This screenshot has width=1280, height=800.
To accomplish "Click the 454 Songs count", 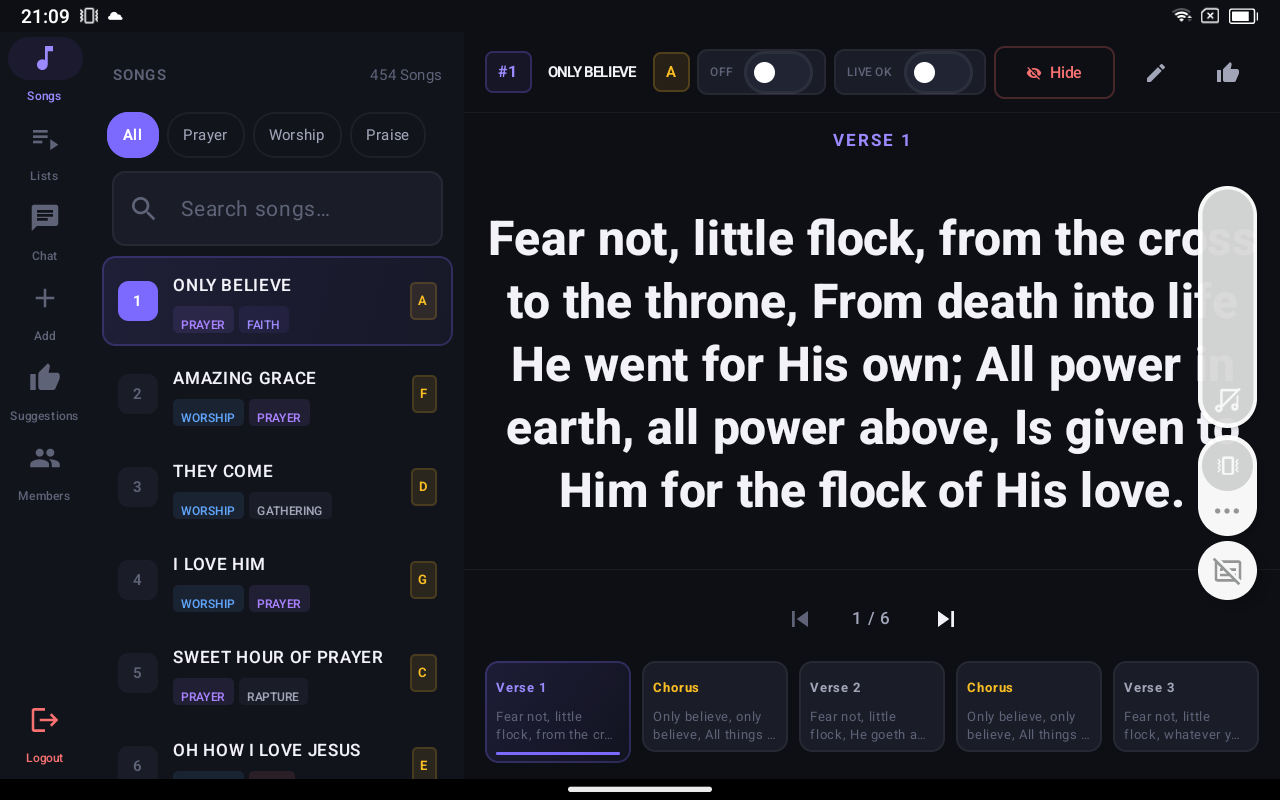I will pyautogui.click(x=406, y=75).
